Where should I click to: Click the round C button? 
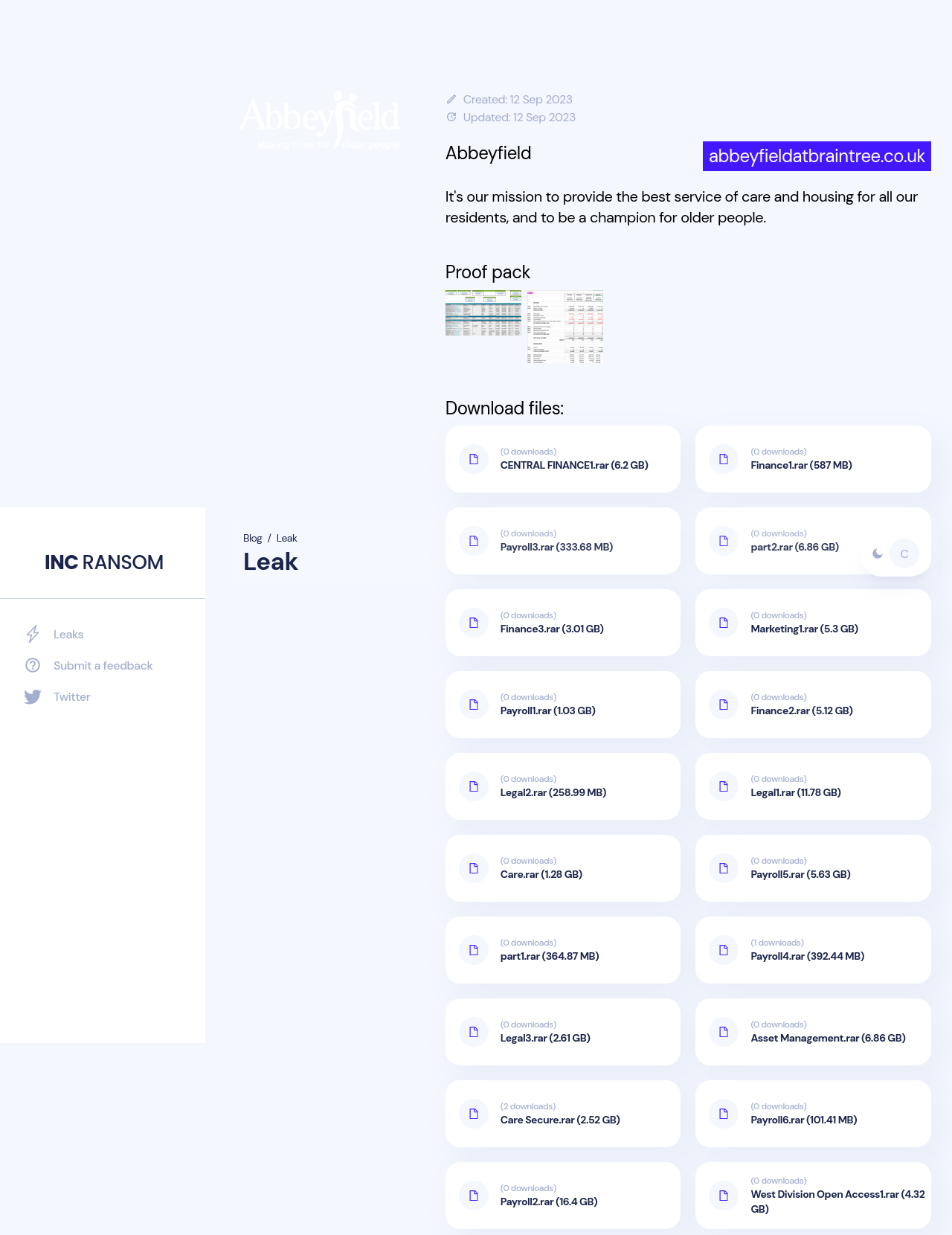904,554
